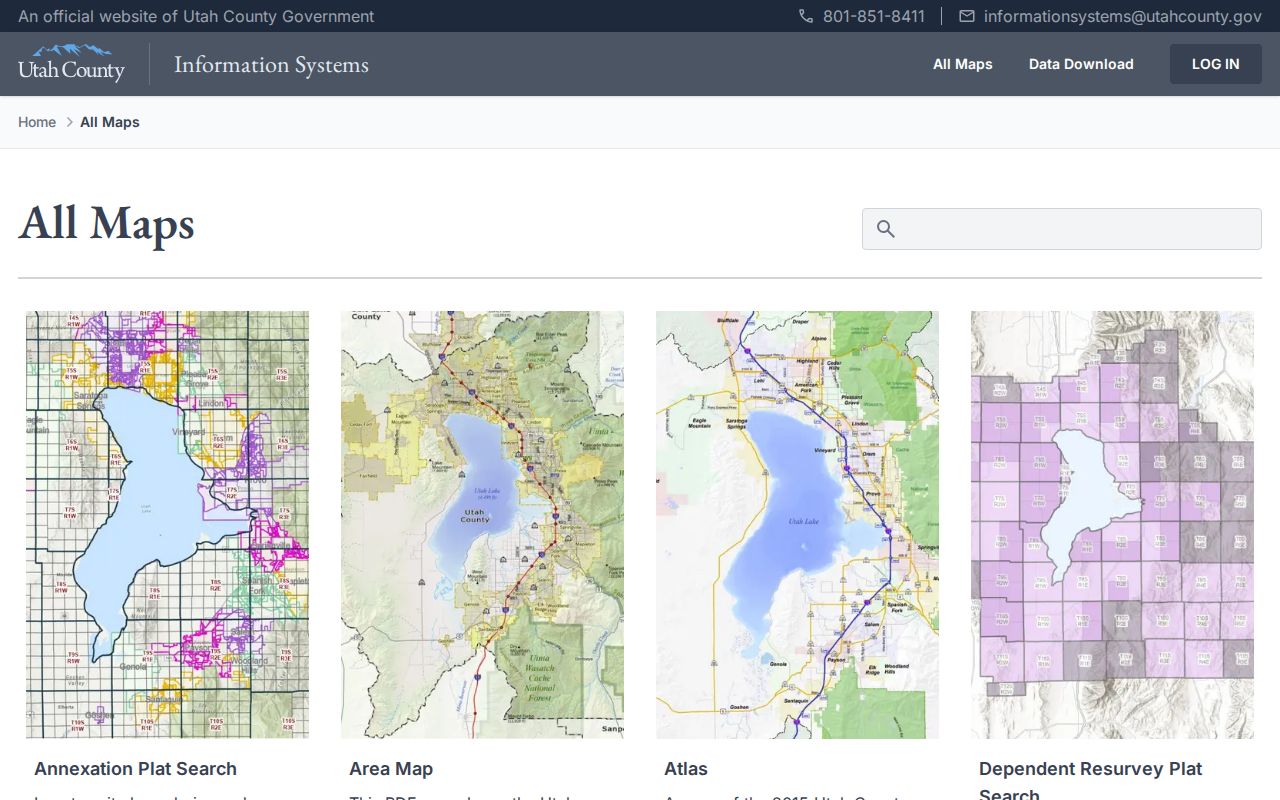The height and width of the screenshot is (800, 1280).
Task: Click the phone icon in the top bar
Action: 806,16
